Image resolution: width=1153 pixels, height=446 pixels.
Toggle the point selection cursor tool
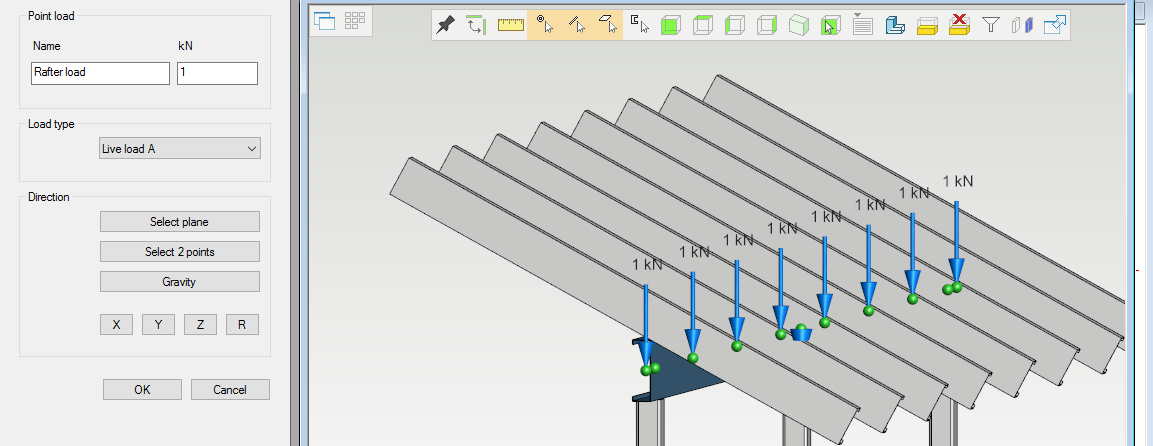pyautogui.click(x=543, y=25)
